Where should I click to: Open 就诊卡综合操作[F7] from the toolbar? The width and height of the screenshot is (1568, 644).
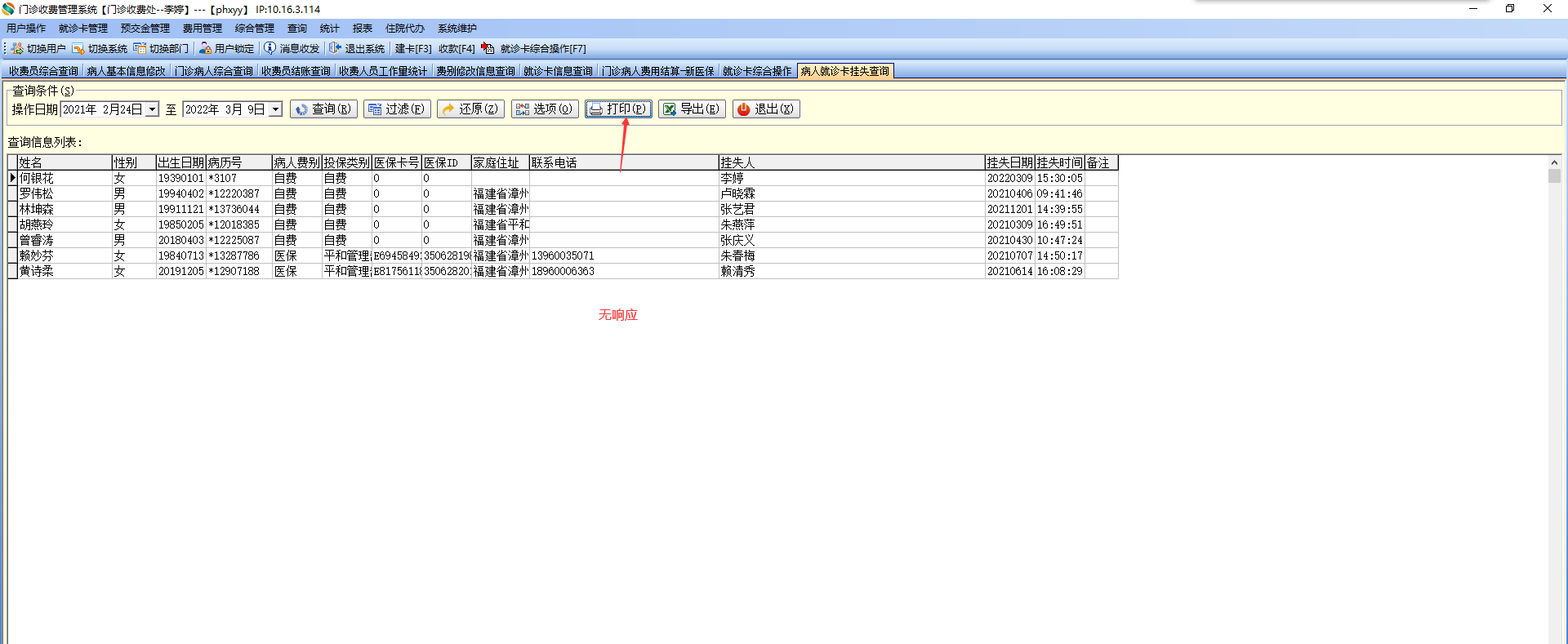click(x=534, y=49)
